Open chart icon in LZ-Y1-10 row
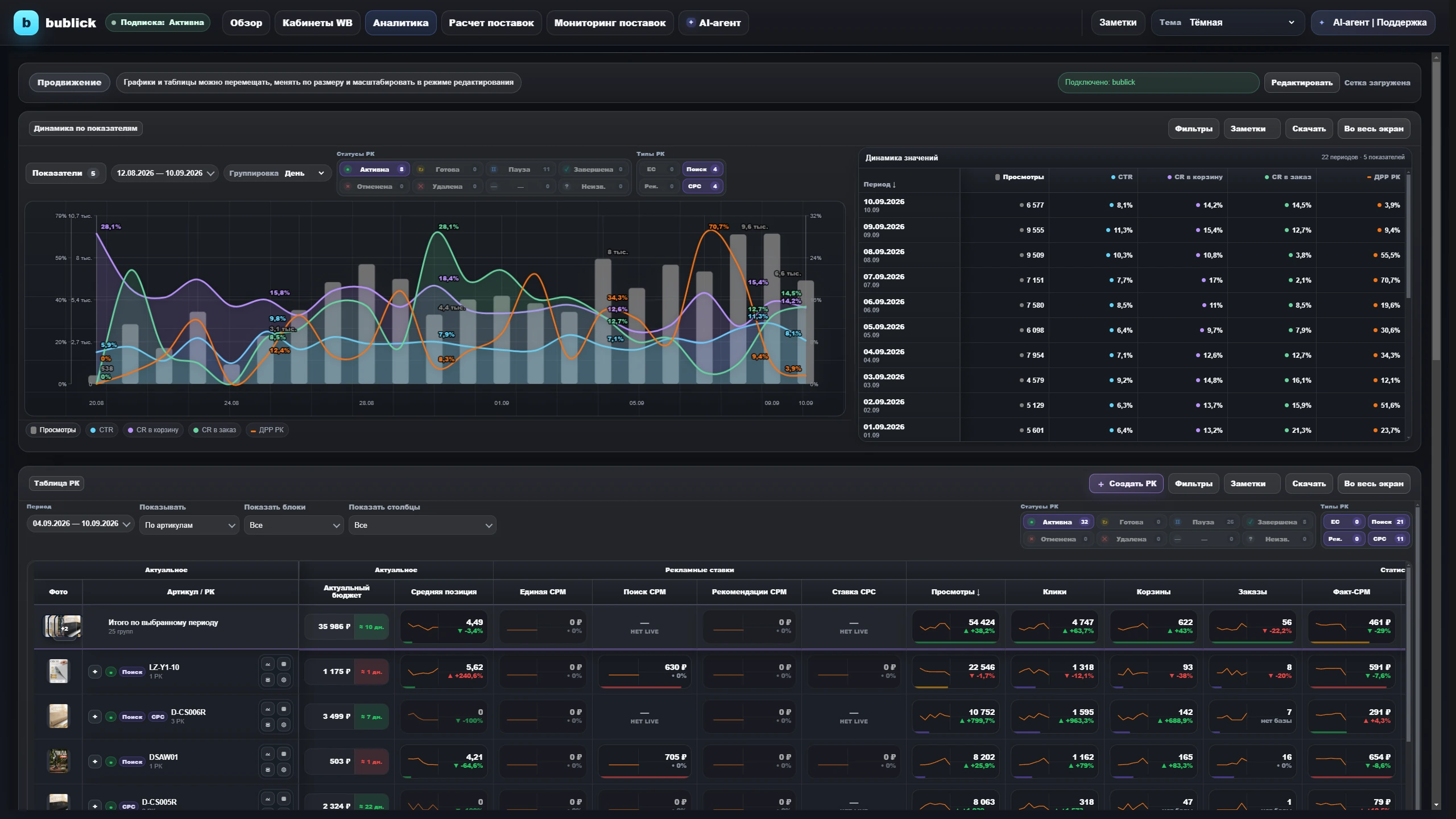This screenshot has height=819, width=1456. [268, 664]
